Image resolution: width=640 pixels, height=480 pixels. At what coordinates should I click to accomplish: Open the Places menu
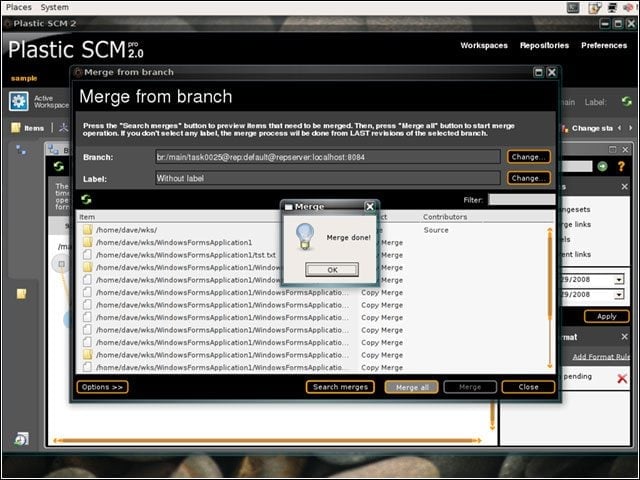19,7
